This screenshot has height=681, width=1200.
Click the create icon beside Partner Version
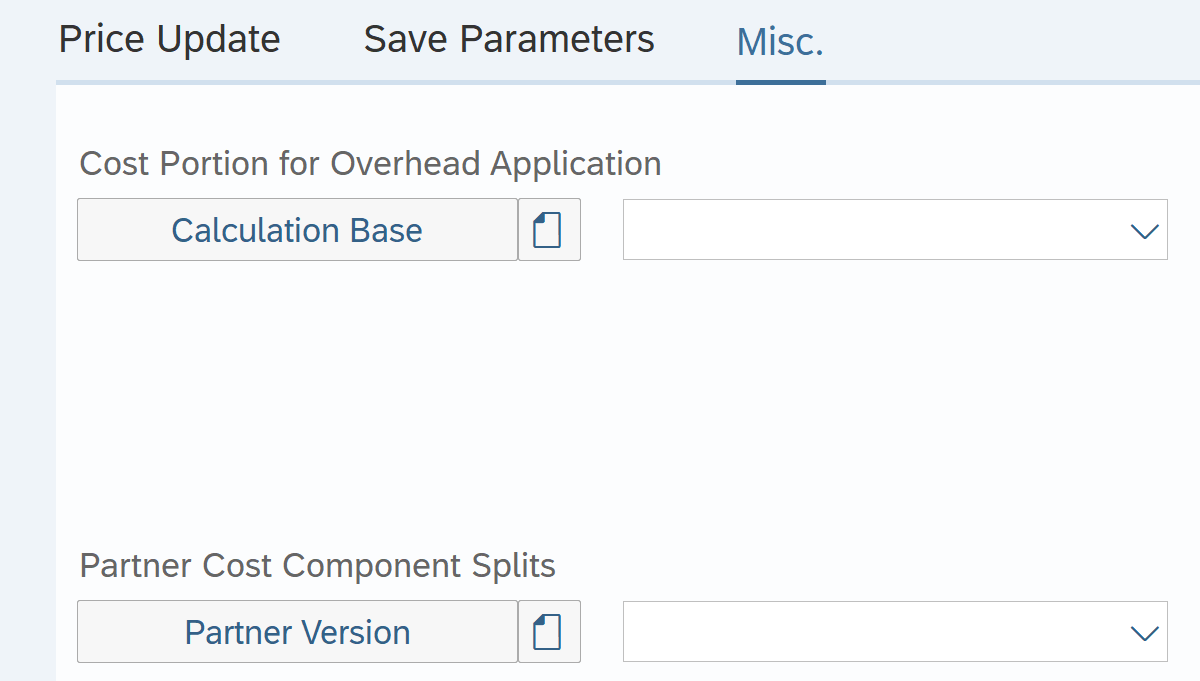point(548,632)
